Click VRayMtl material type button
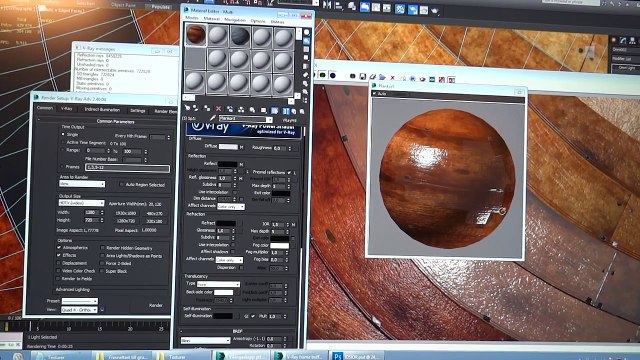Viewport: 640px width, 360px height. coord(289,120)
